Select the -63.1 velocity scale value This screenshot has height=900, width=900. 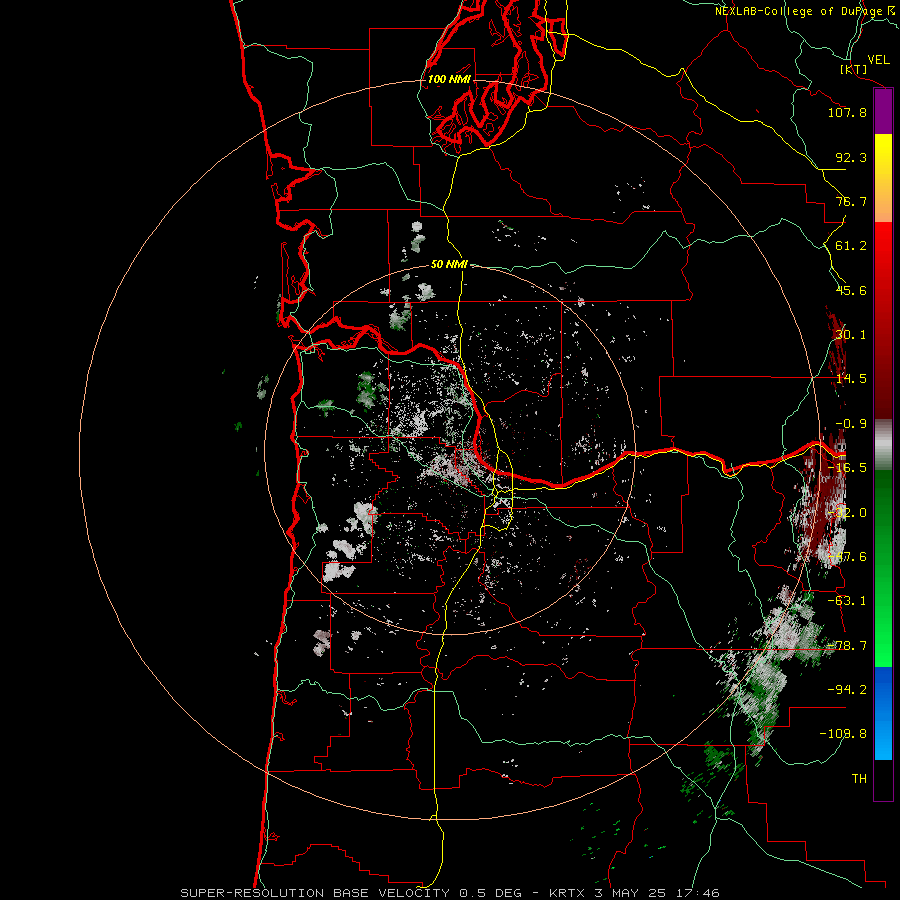[x=847, y=601]
